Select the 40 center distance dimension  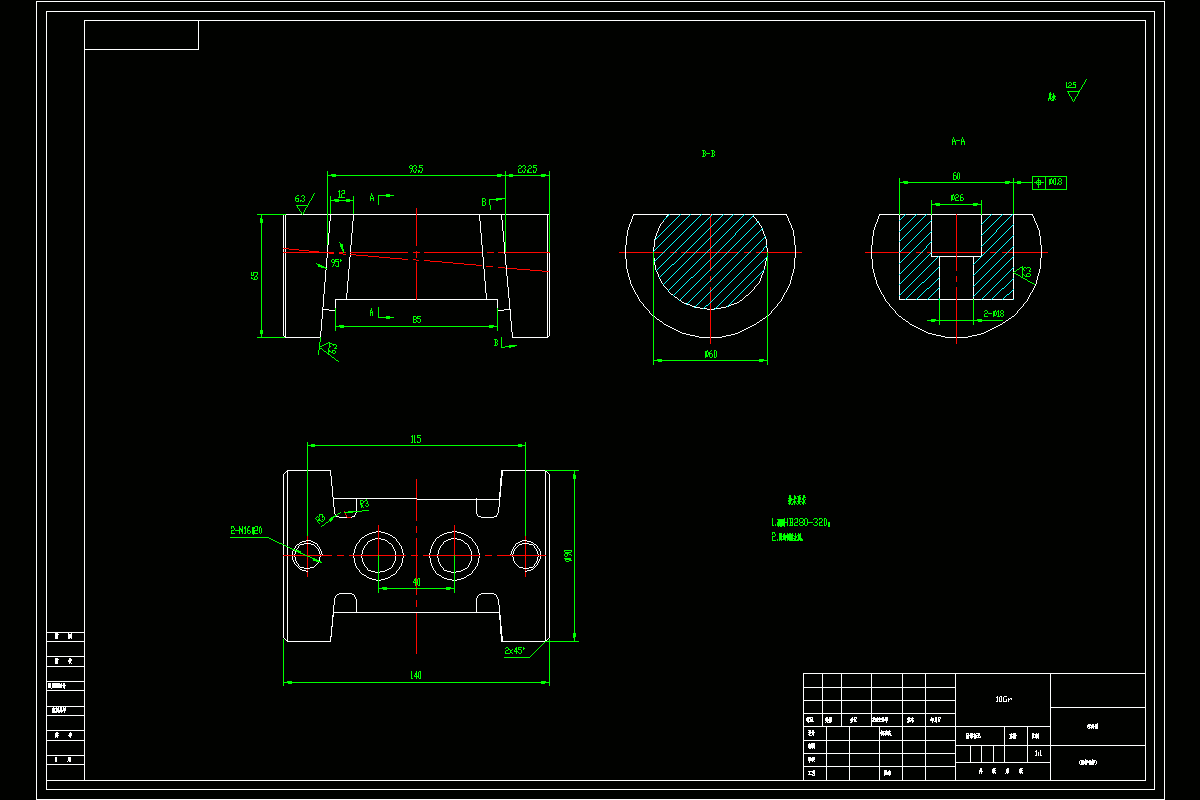pos(416,582)
